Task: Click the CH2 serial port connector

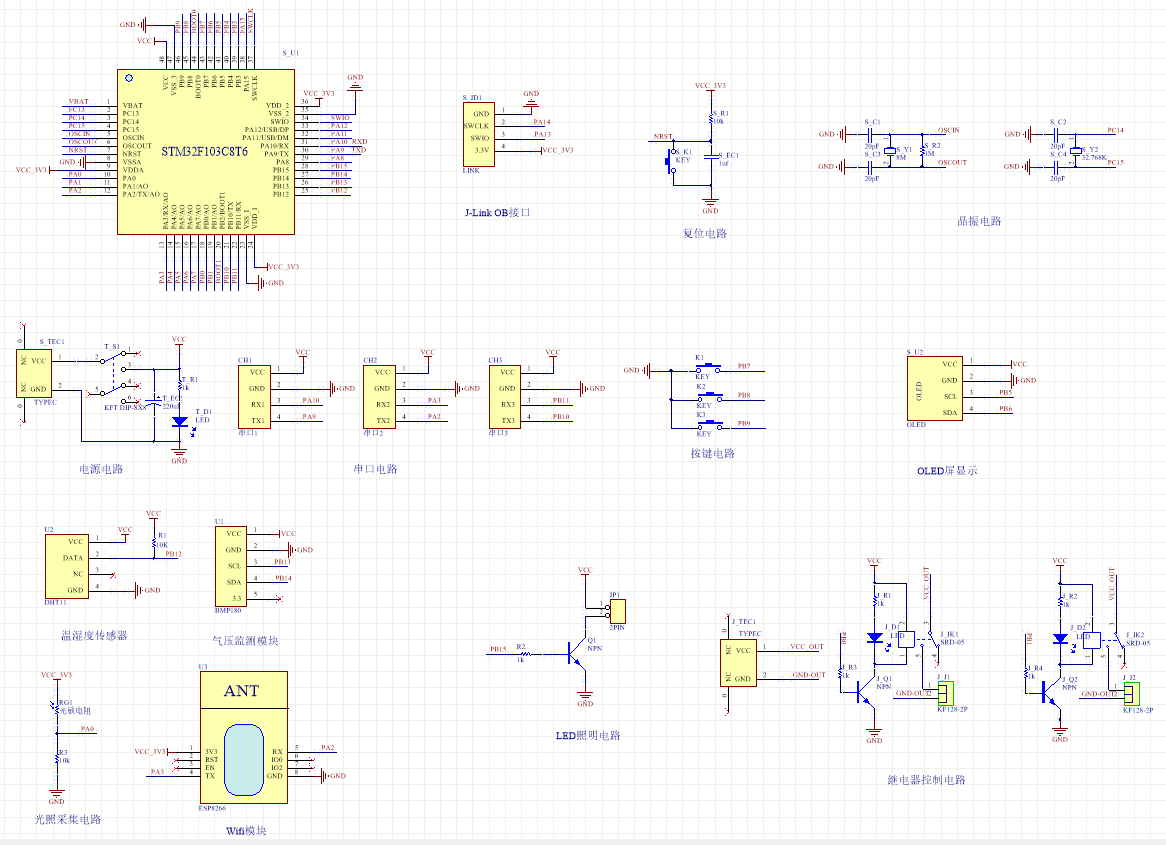Action: coord(379,396)
